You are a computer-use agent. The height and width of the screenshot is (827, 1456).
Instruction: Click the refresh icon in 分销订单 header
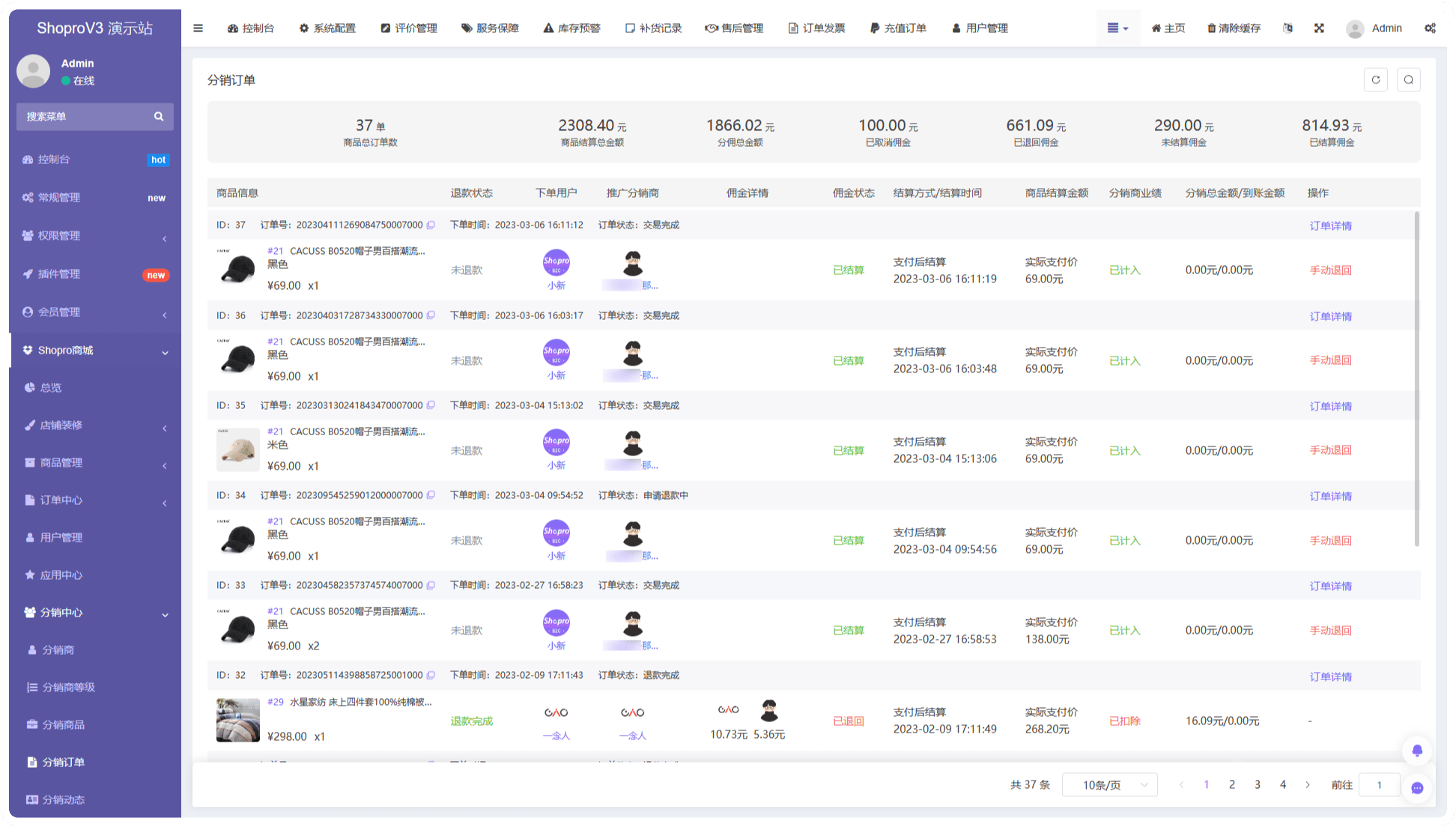click(1376, 80)
